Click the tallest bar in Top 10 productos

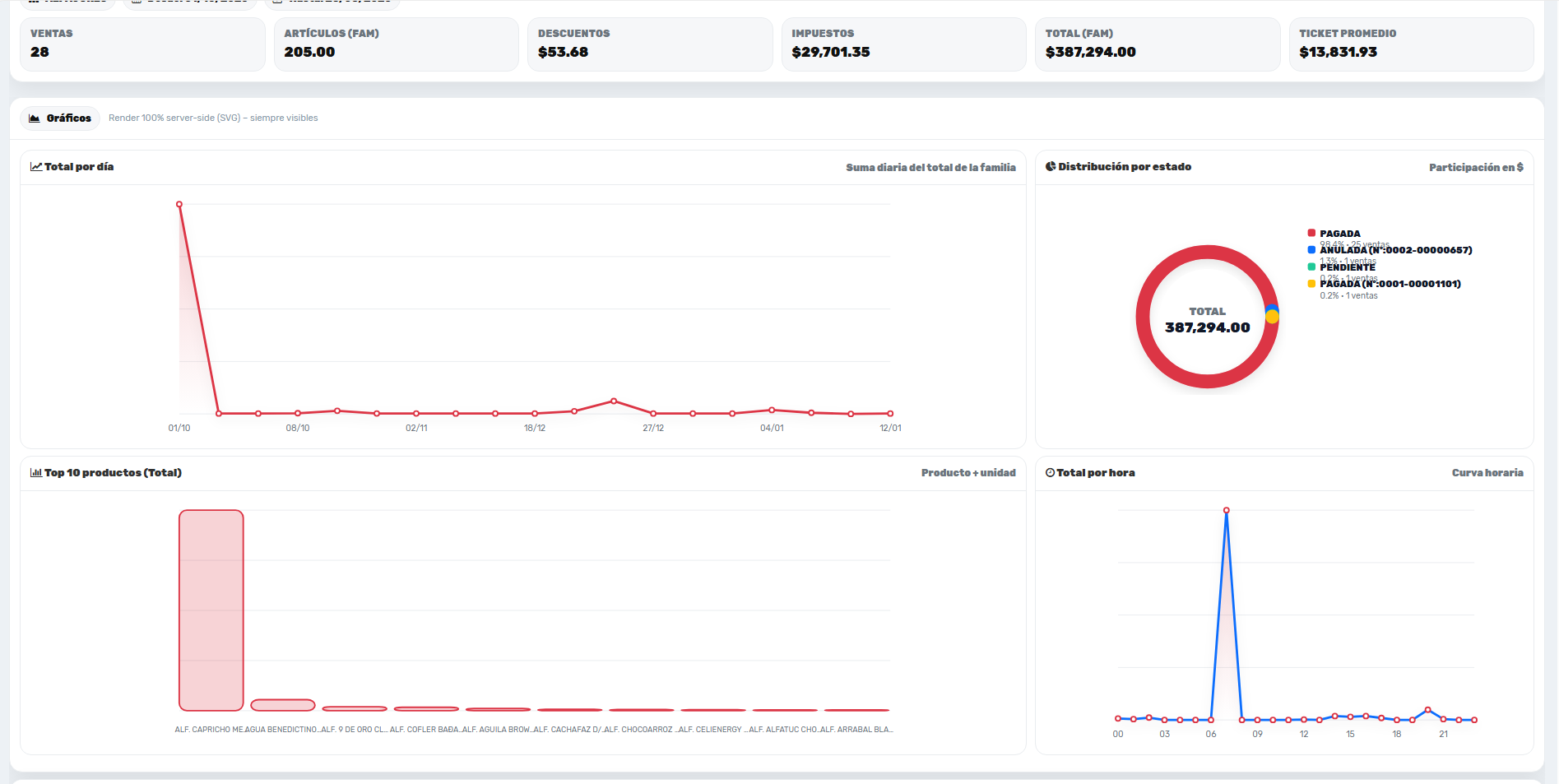pos(211,610)
